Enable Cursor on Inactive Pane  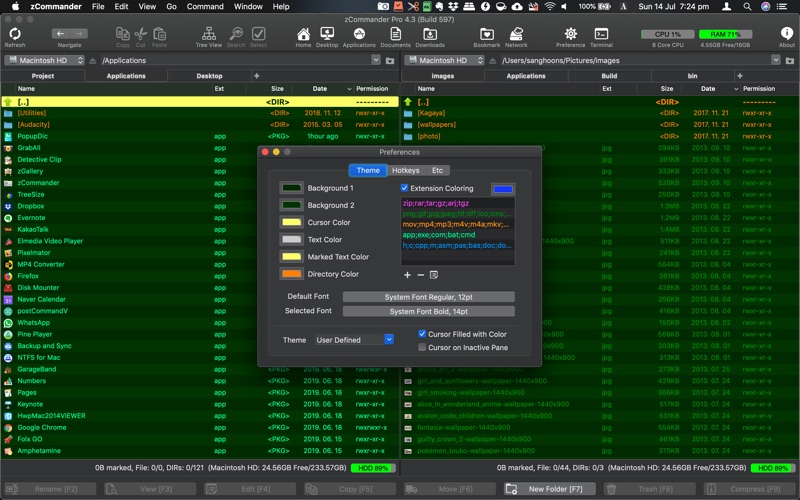(x=422, y=347)
